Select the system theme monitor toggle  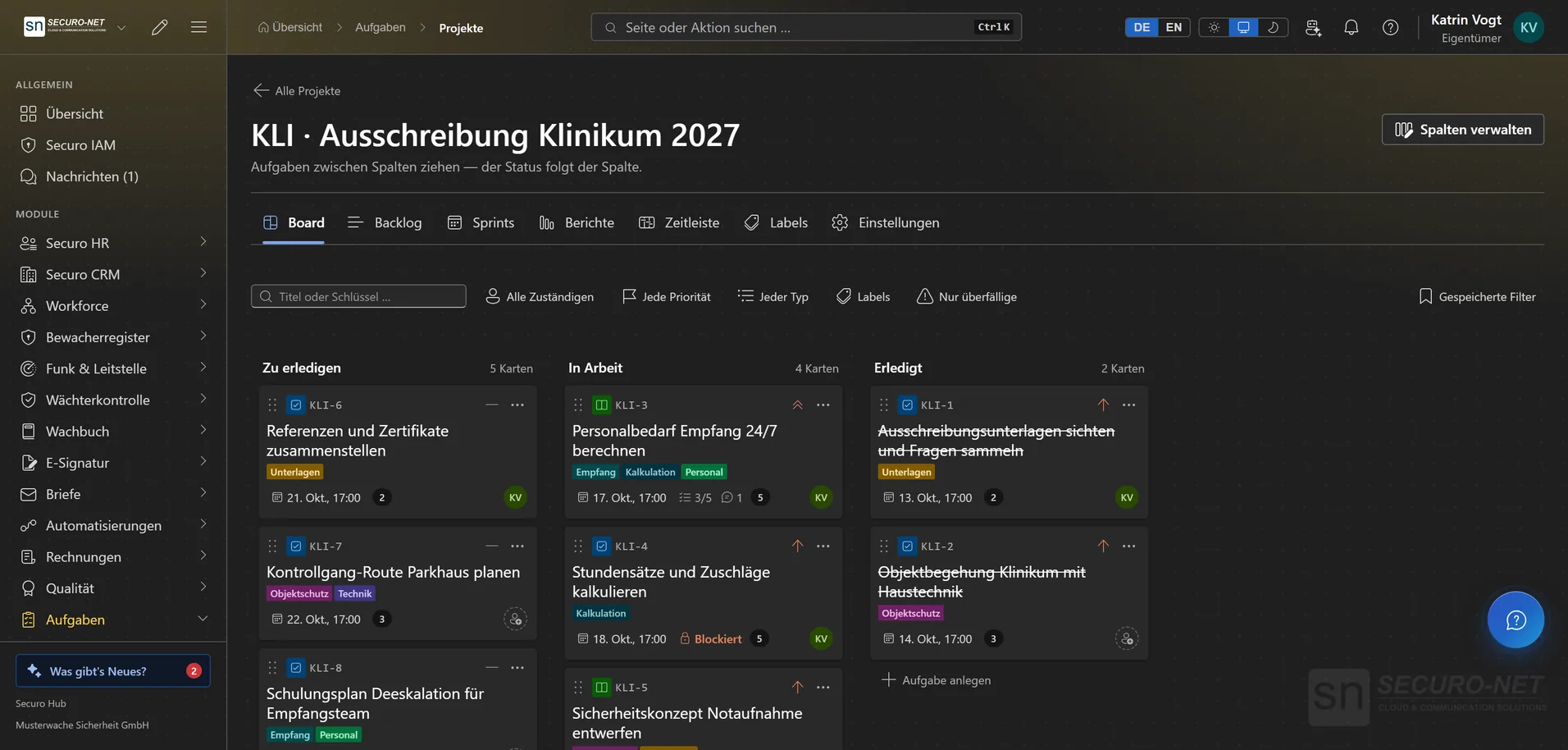tap(1243, 27)
